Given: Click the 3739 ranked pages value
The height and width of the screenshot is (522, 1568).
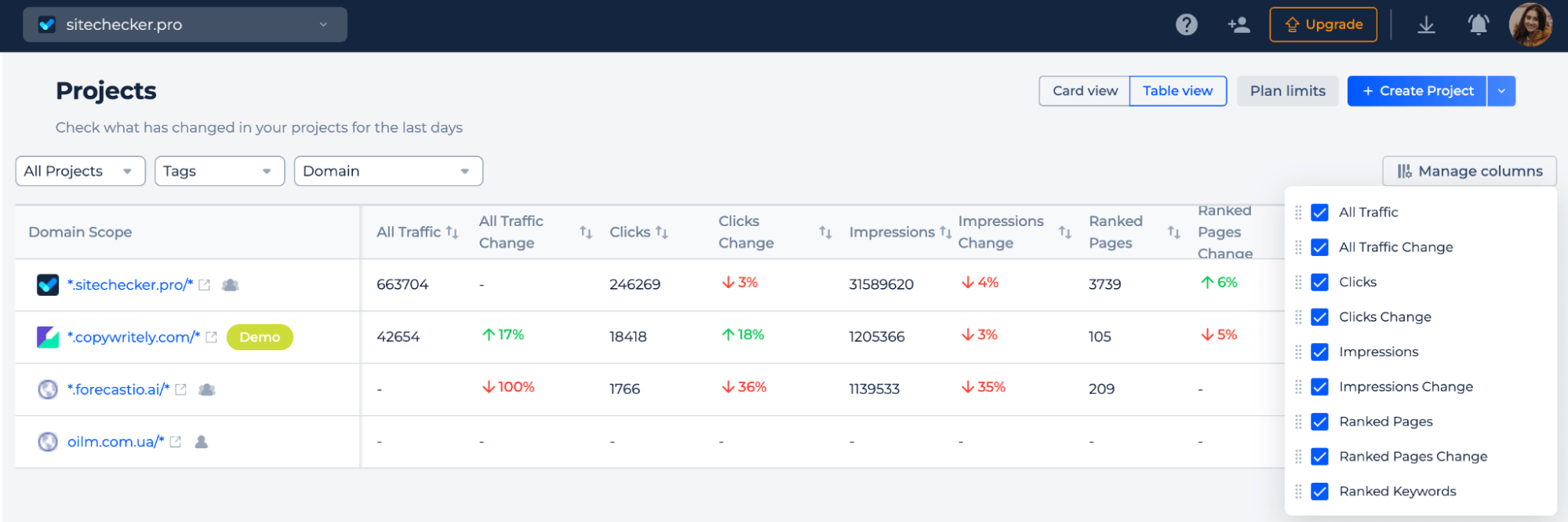Looking at the screenshot, I should (x=1104, y=284).
